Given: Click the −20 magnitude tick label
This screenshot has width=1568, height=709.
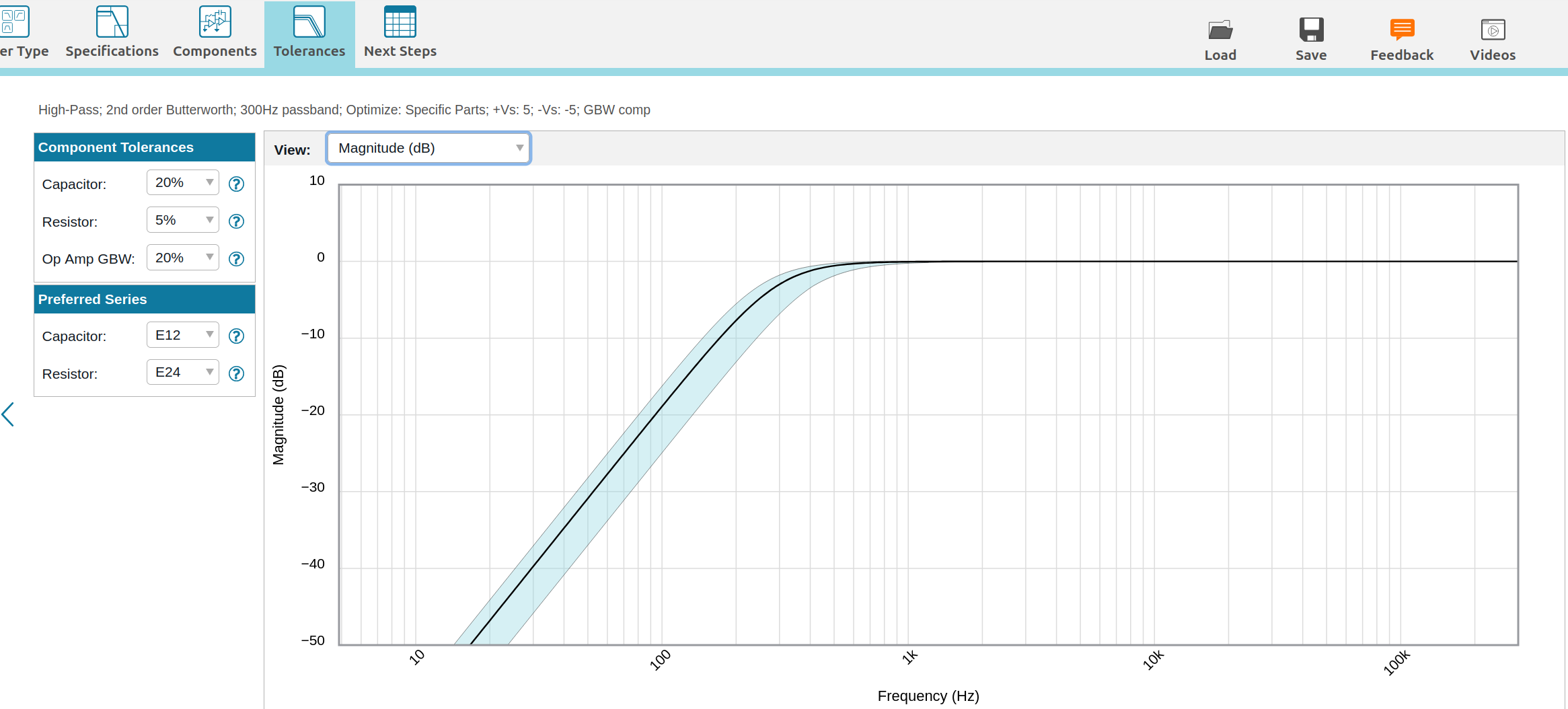Looking at the screenshot, I should (x=313, y=410).
